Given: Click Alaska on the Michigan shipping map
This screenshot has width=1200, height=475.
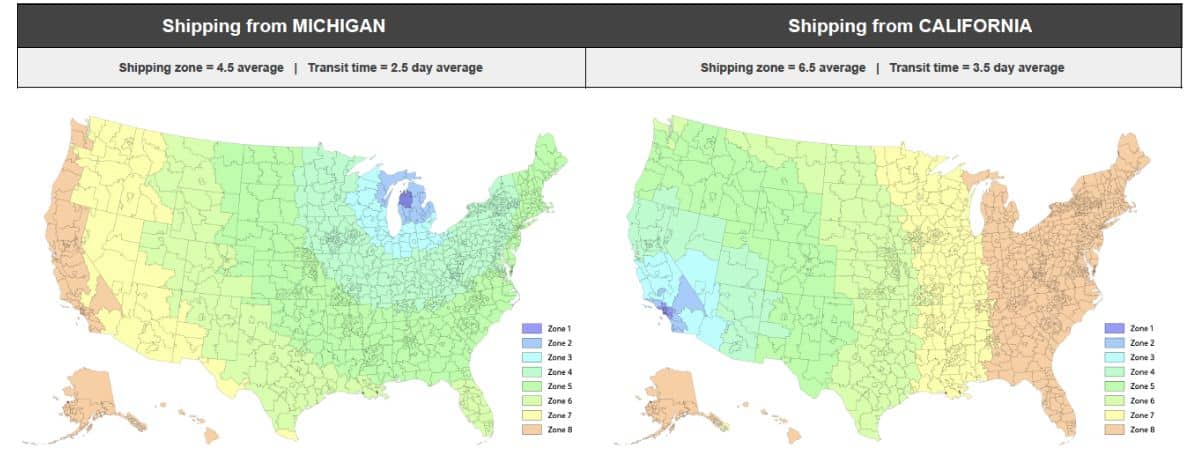Looking at the screenshot, I should 89,395.
